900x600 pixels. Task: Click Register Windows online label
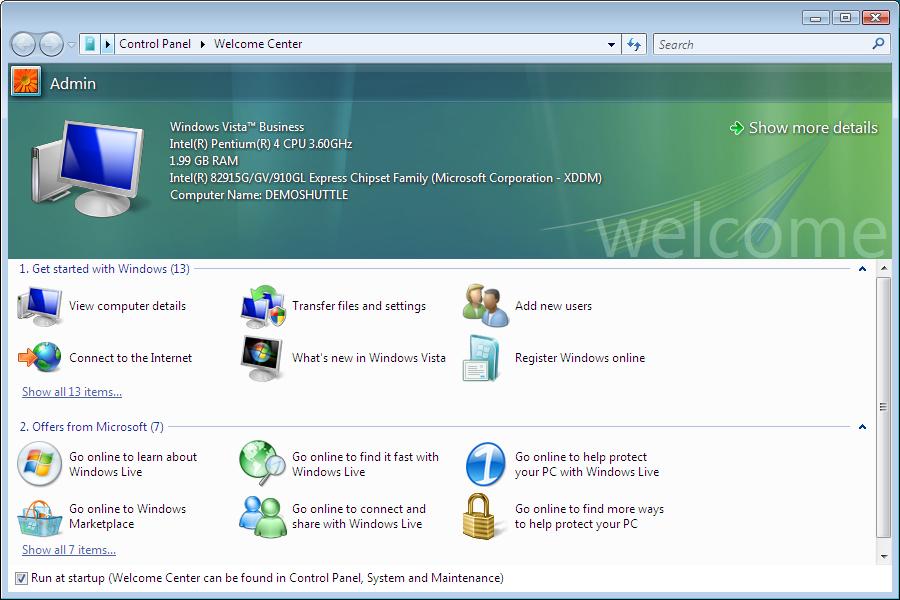coord(580,358)
